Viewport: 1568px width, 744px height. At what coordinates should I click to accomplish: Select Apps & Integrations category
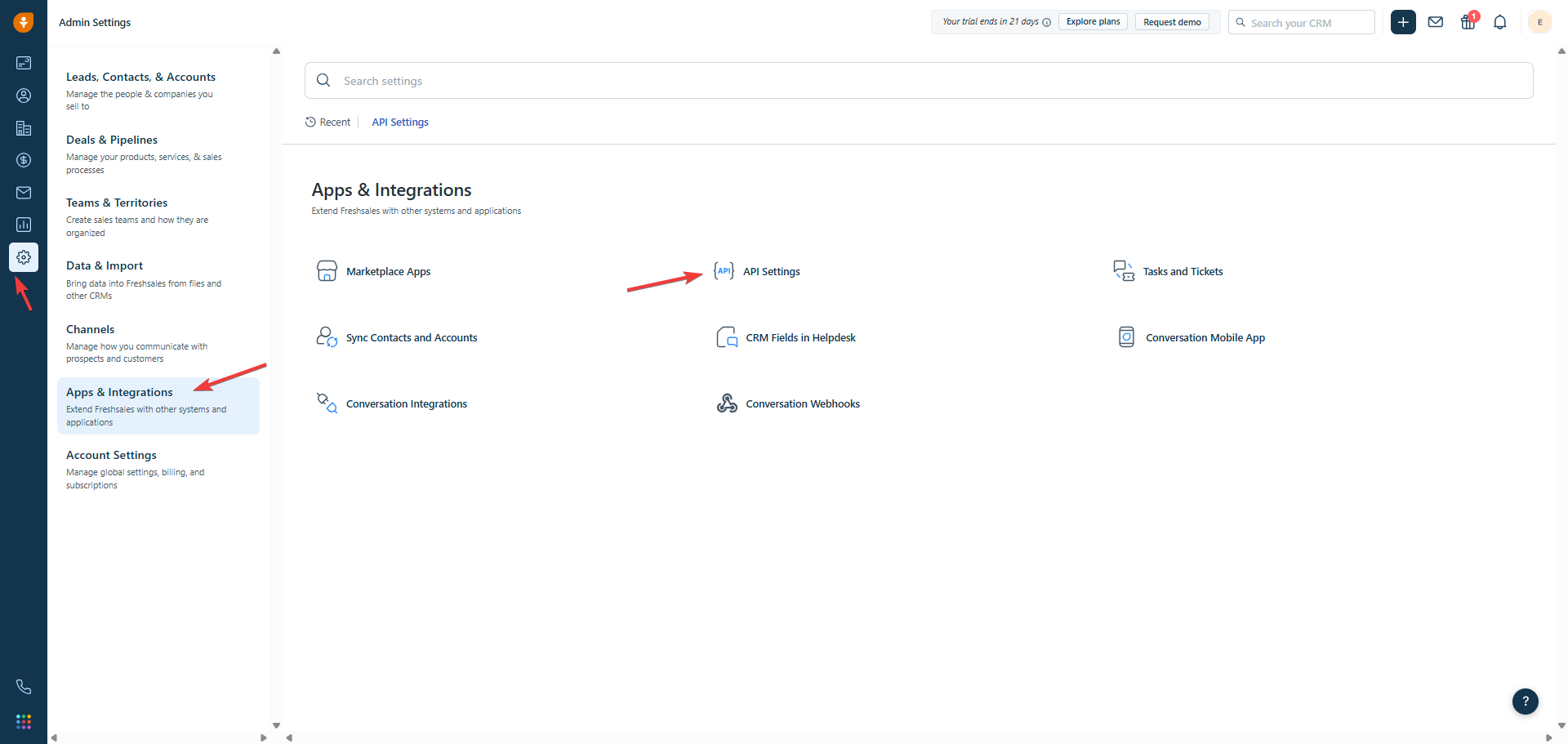(158, 406)
